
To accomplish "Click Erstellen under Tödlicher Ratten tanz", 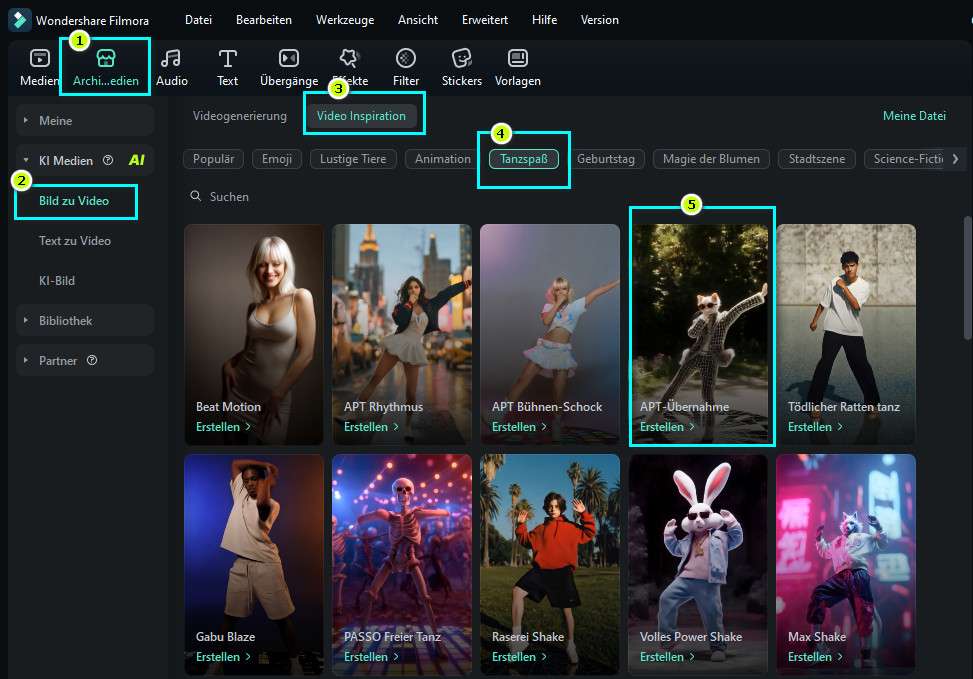I will tap(815, 427).
